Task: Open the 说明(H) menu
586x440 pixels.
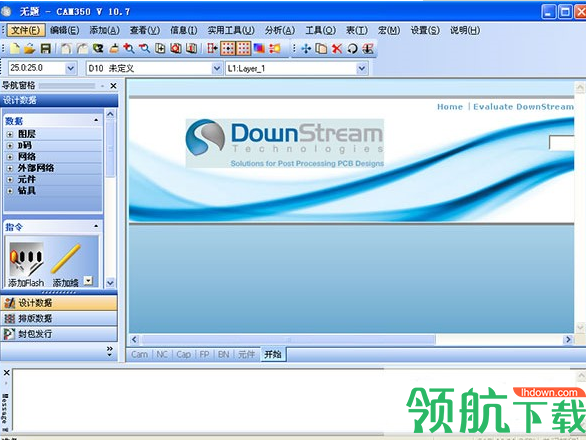Action: (465, 30)
